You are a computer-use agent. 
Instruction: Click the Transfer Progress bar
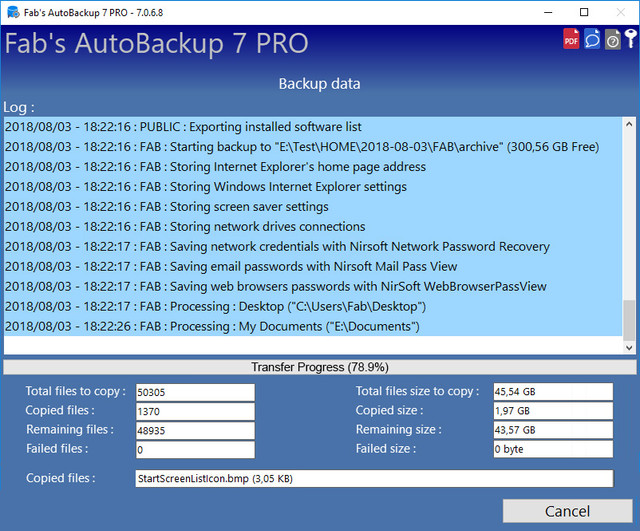point(320,367)
